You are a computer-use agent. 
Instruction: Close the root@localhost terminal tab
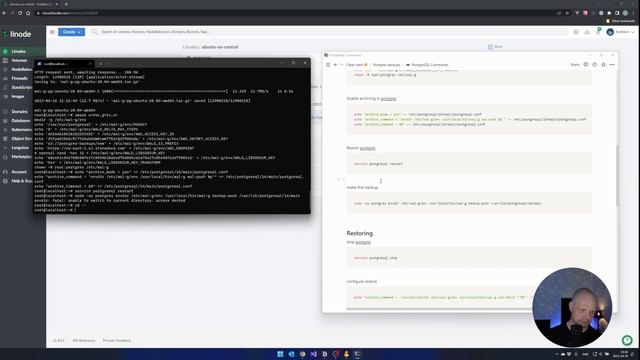coord(90,64)
